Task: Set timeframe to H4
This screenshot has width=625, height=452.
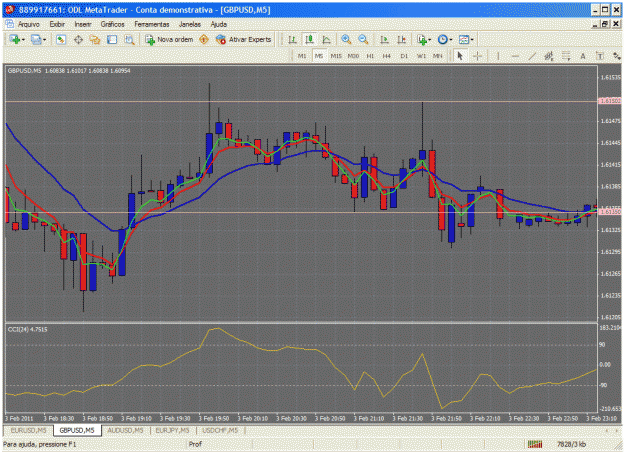Action: pos(387,56)
